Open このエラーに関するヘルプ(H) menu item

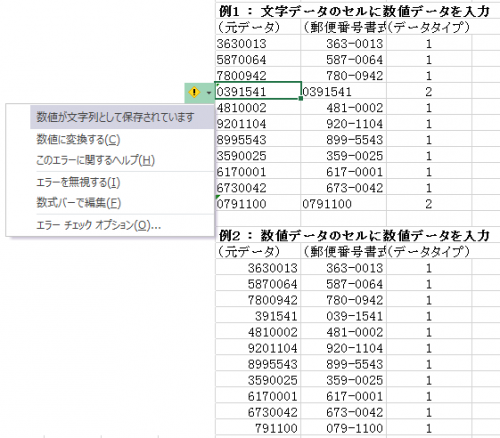[x=95, y=160]
